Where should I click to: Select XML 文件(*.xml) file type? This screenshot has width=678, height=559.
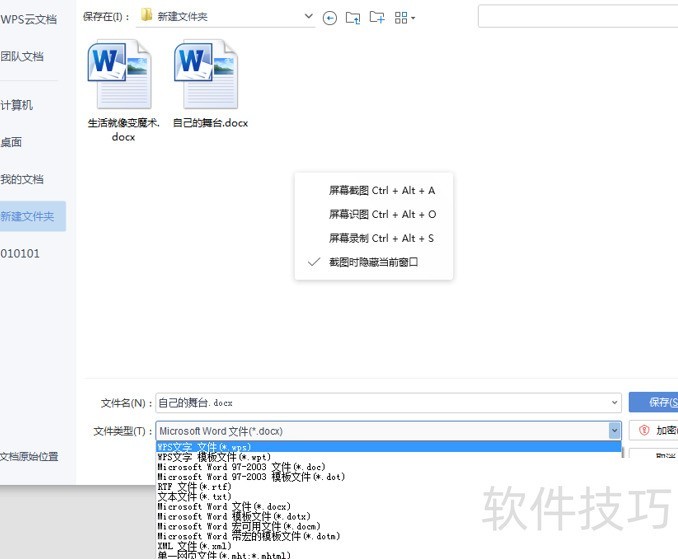388,546
